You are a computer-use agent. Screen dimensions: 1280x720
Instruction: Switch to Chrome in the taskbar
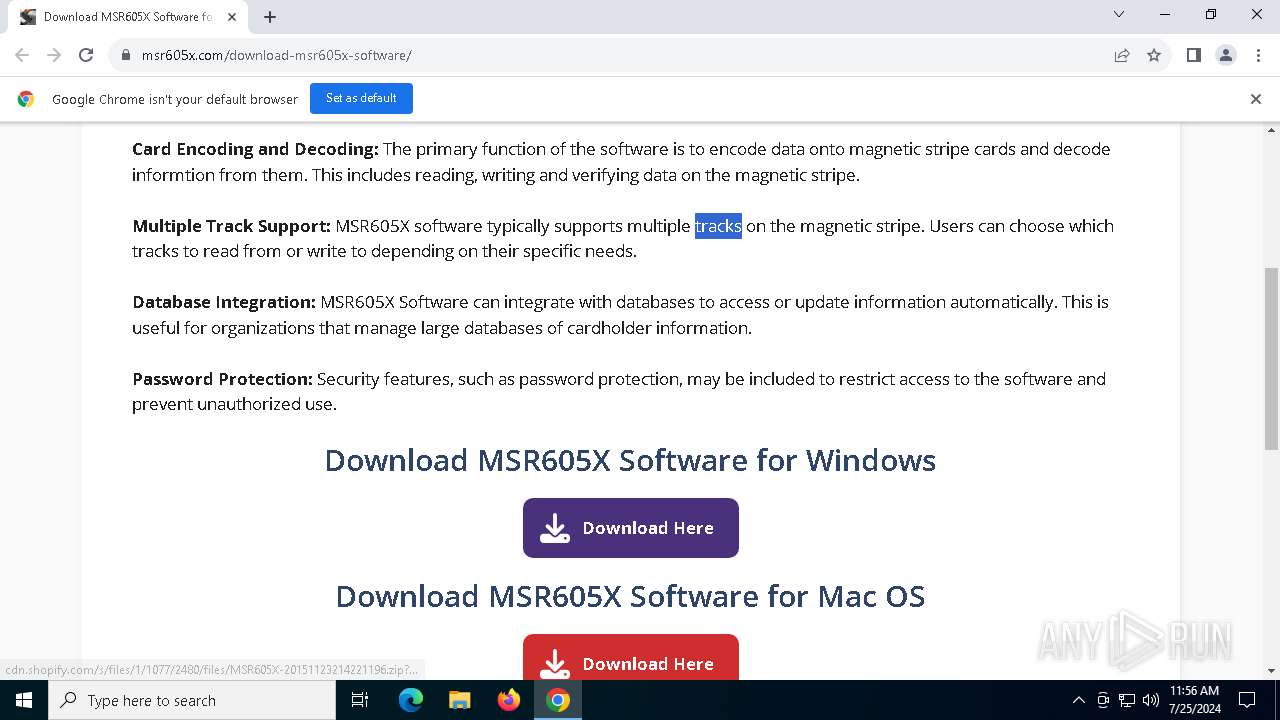coord(558,700)
